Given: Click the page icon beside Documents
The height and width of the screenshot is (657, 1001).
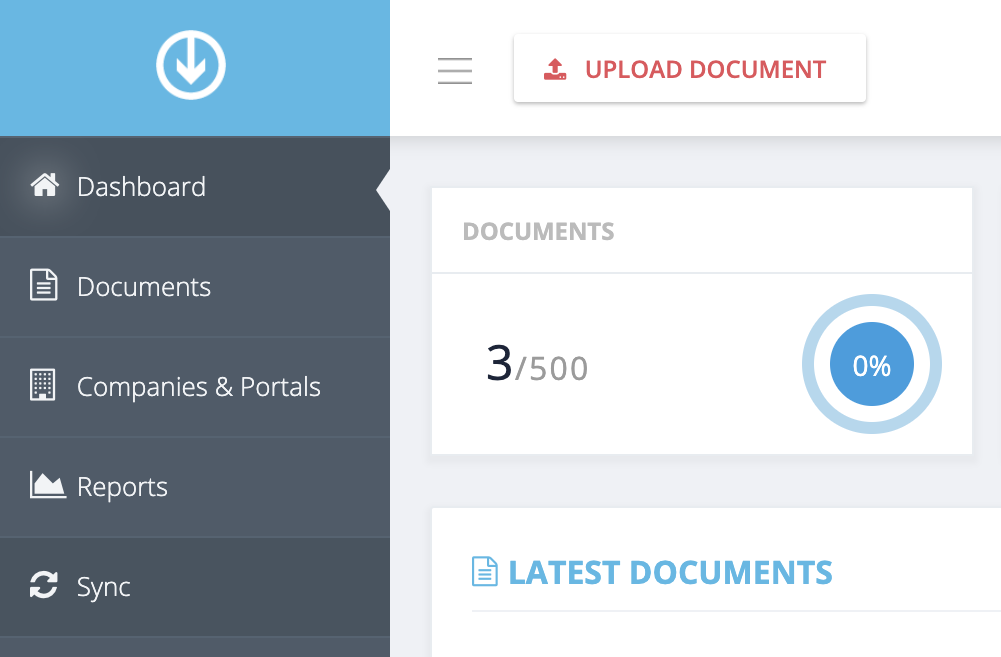Looking at the screenshot, I should pos(43,285).
